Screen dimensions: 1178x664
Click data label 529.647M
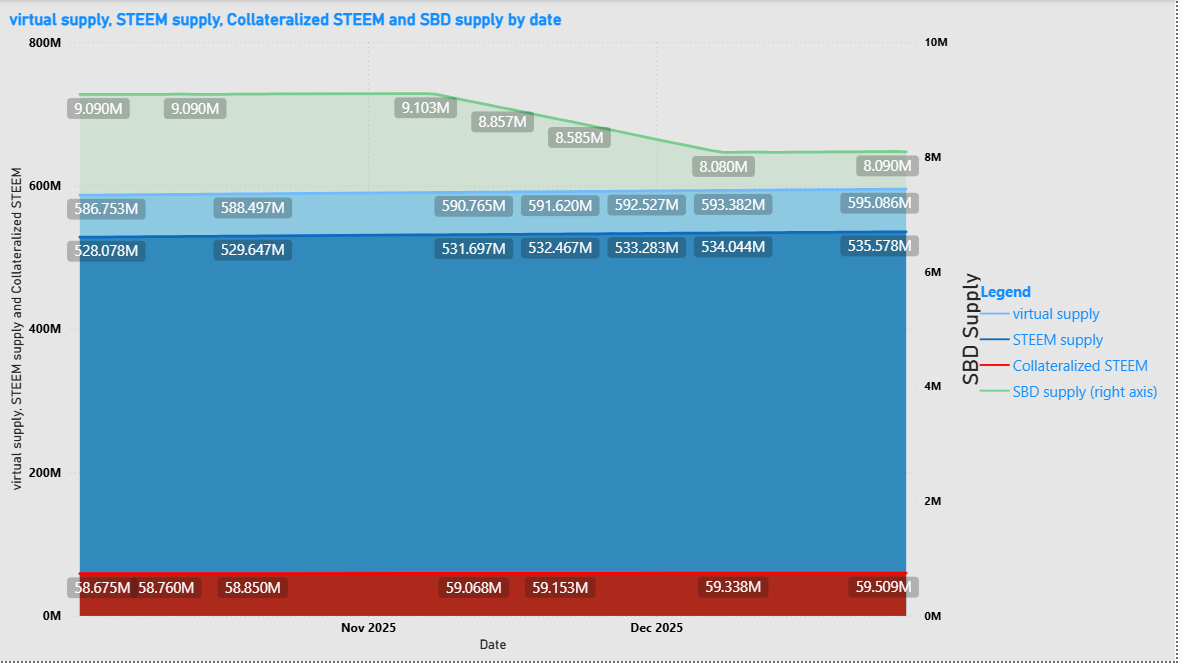pyautogui.click(x=252, y=249)
